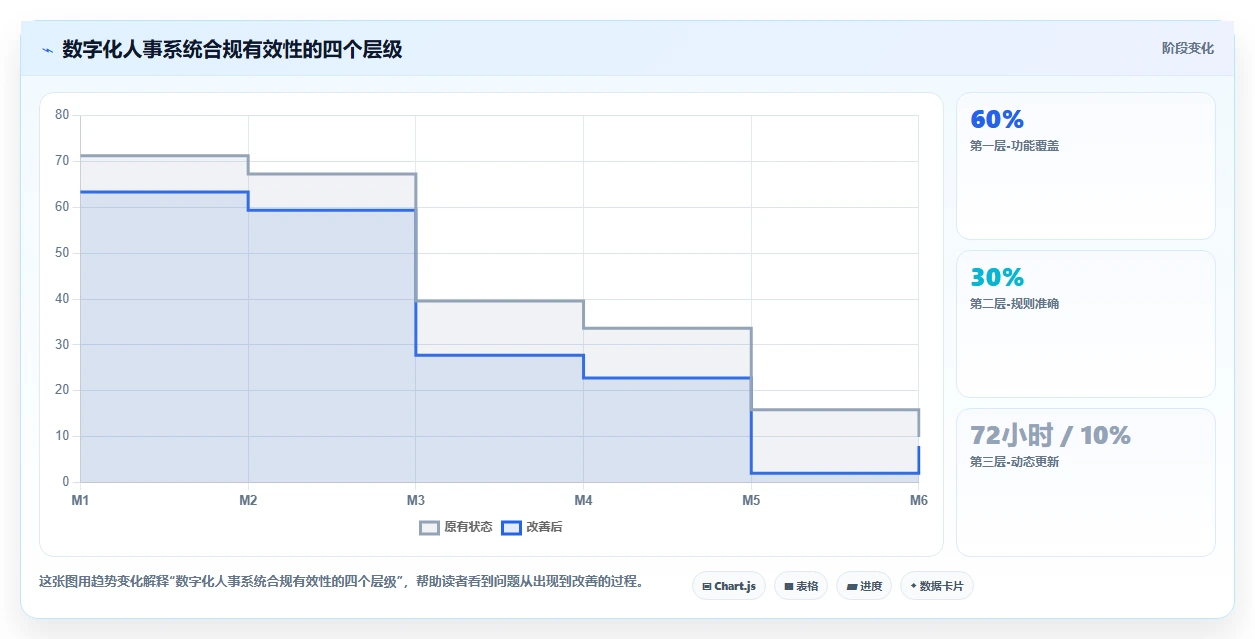Image resolution: width=1255 pixels, height=639 pixels.
Task: Click the header chart line icon
Action: click(x=47, y=50)
